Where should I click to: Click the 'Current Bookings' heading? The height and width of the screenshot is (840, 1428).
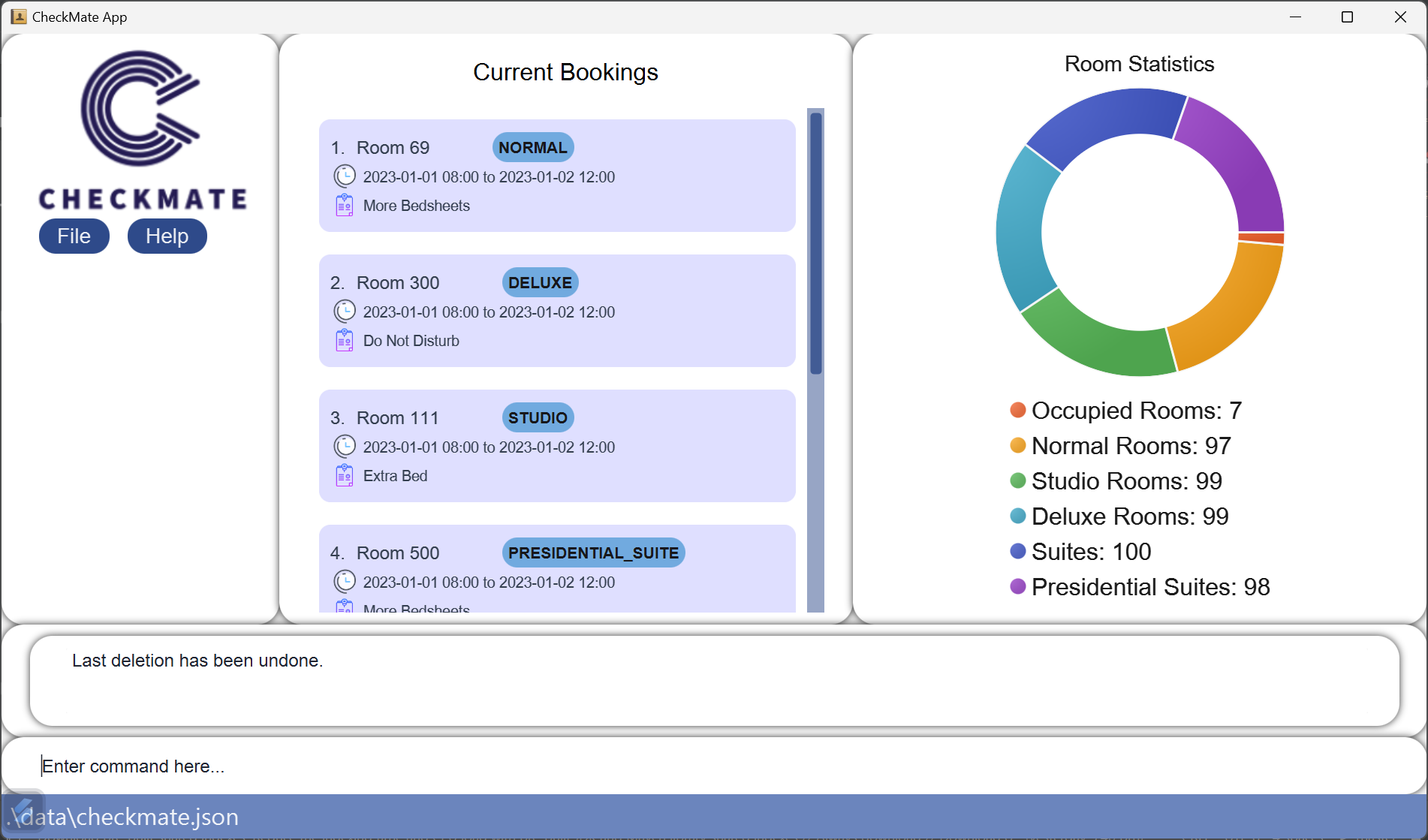pos(565,72)
